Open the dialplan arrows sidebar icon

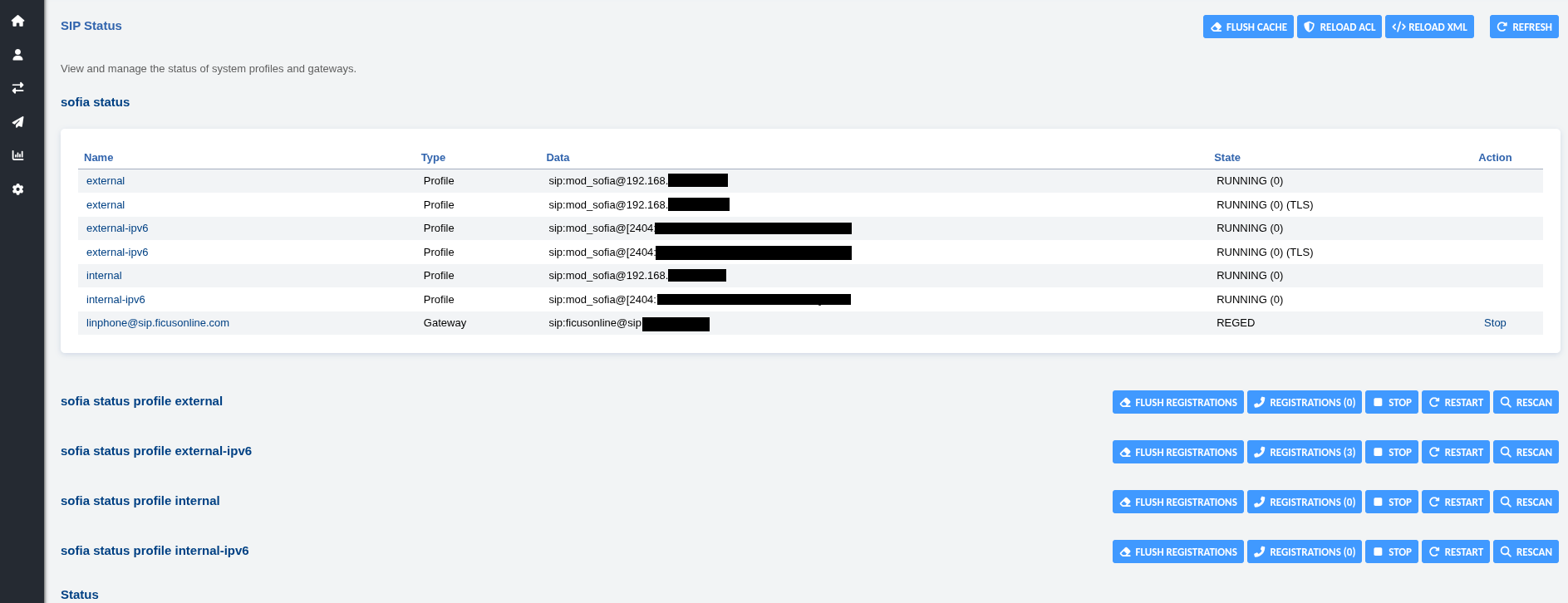pyautogui.click(x=17, y=88)
